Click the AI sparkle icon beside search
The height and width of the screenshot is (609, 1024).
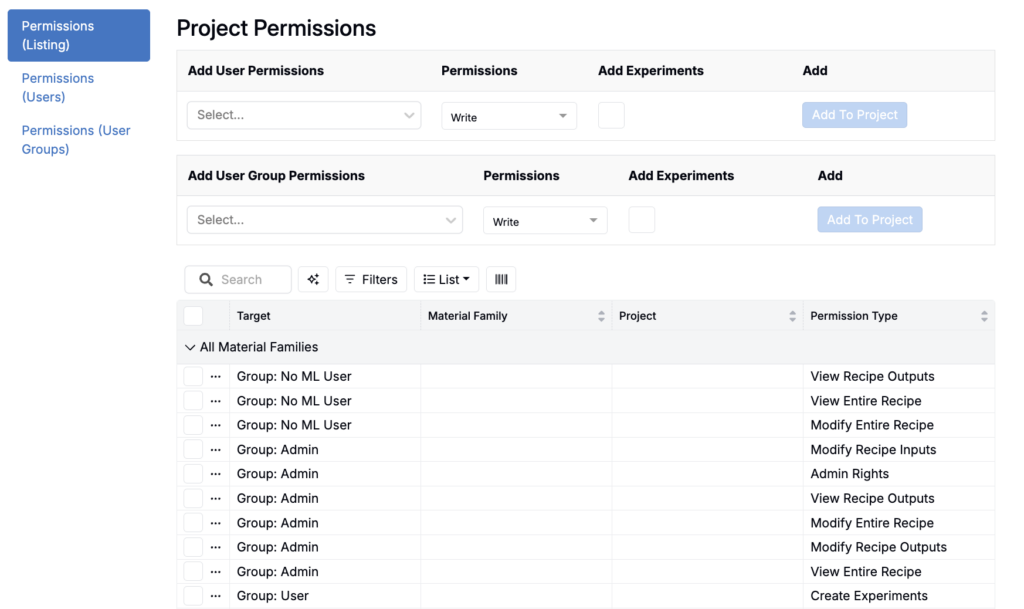point(313,280)
